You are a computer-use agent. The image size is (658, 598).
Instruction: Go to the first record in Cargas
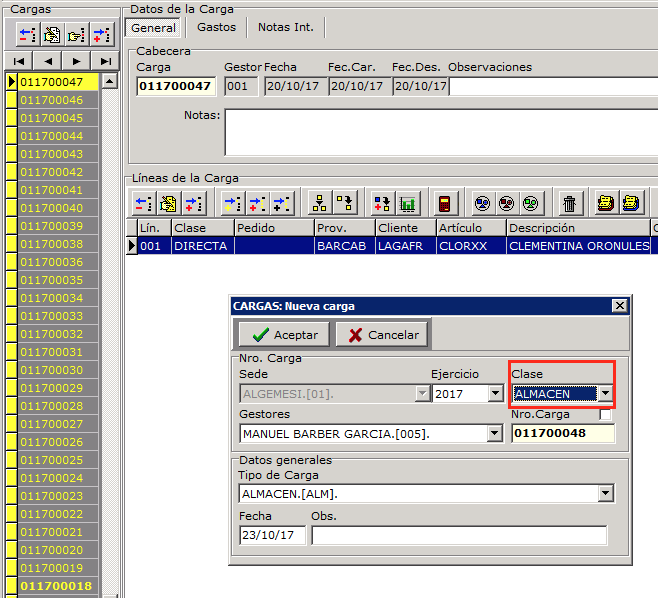[x=20, y=62]
